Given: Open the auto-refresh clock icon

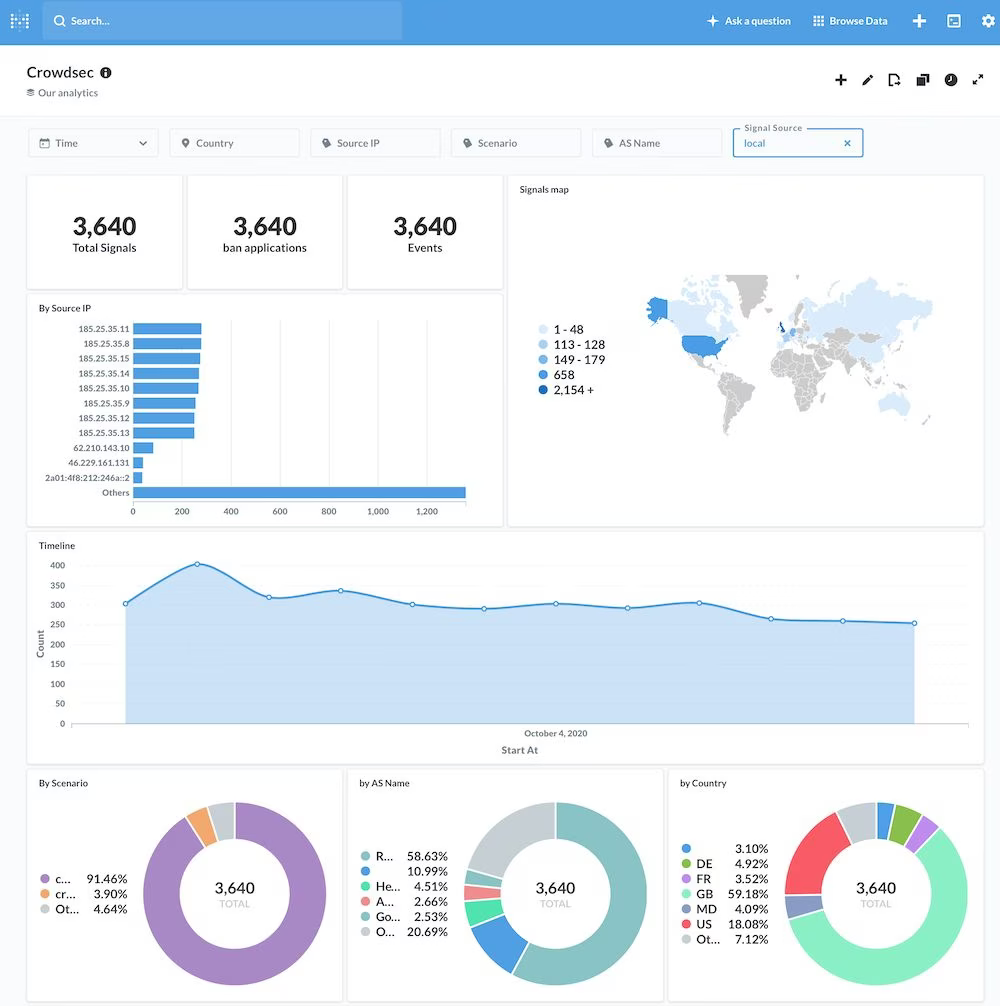Looking at the screenshot, I should 951,80.
